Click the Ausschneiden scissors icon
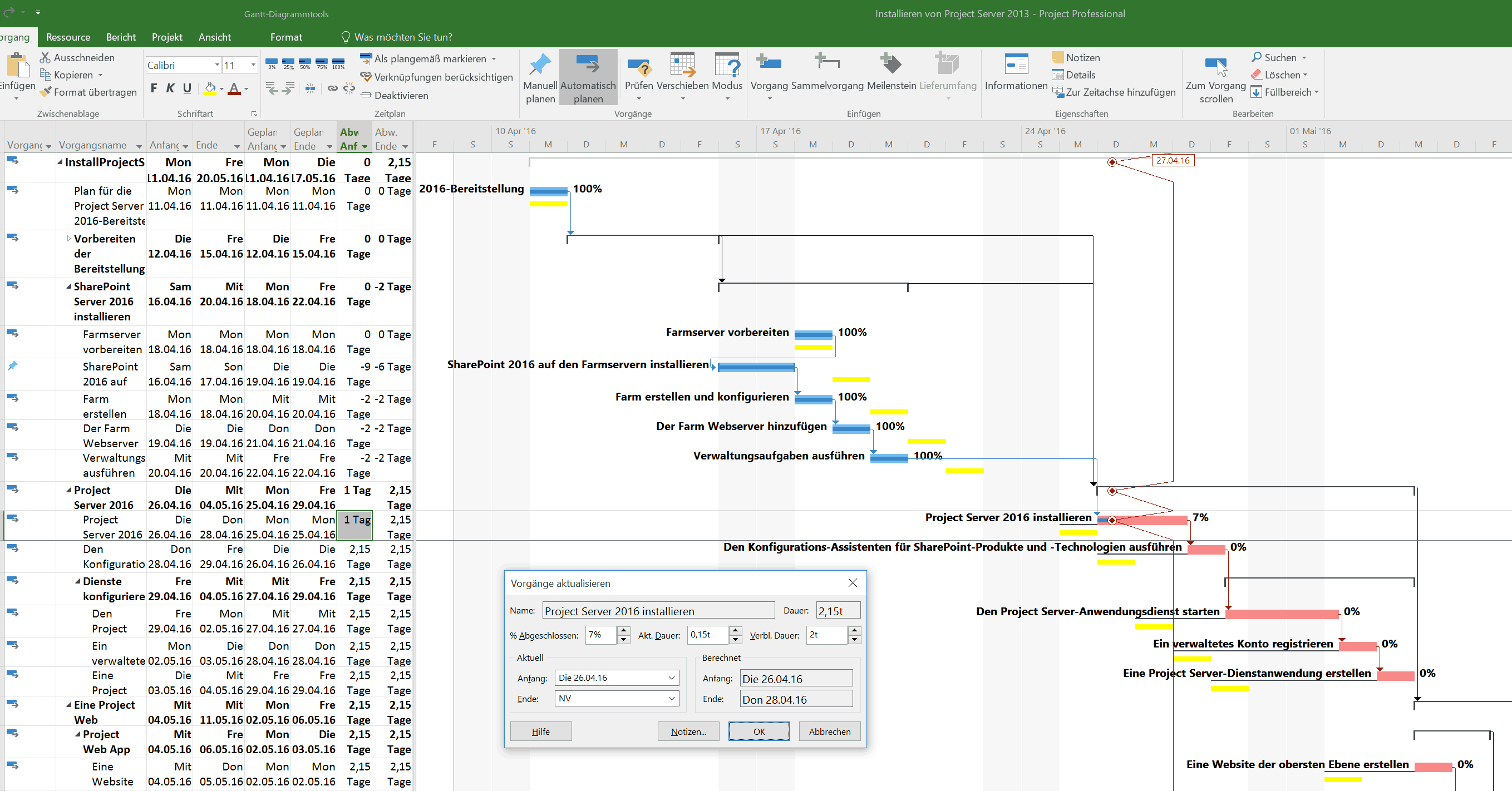This screenshot has height=791, width=1512. coord(45,57)
